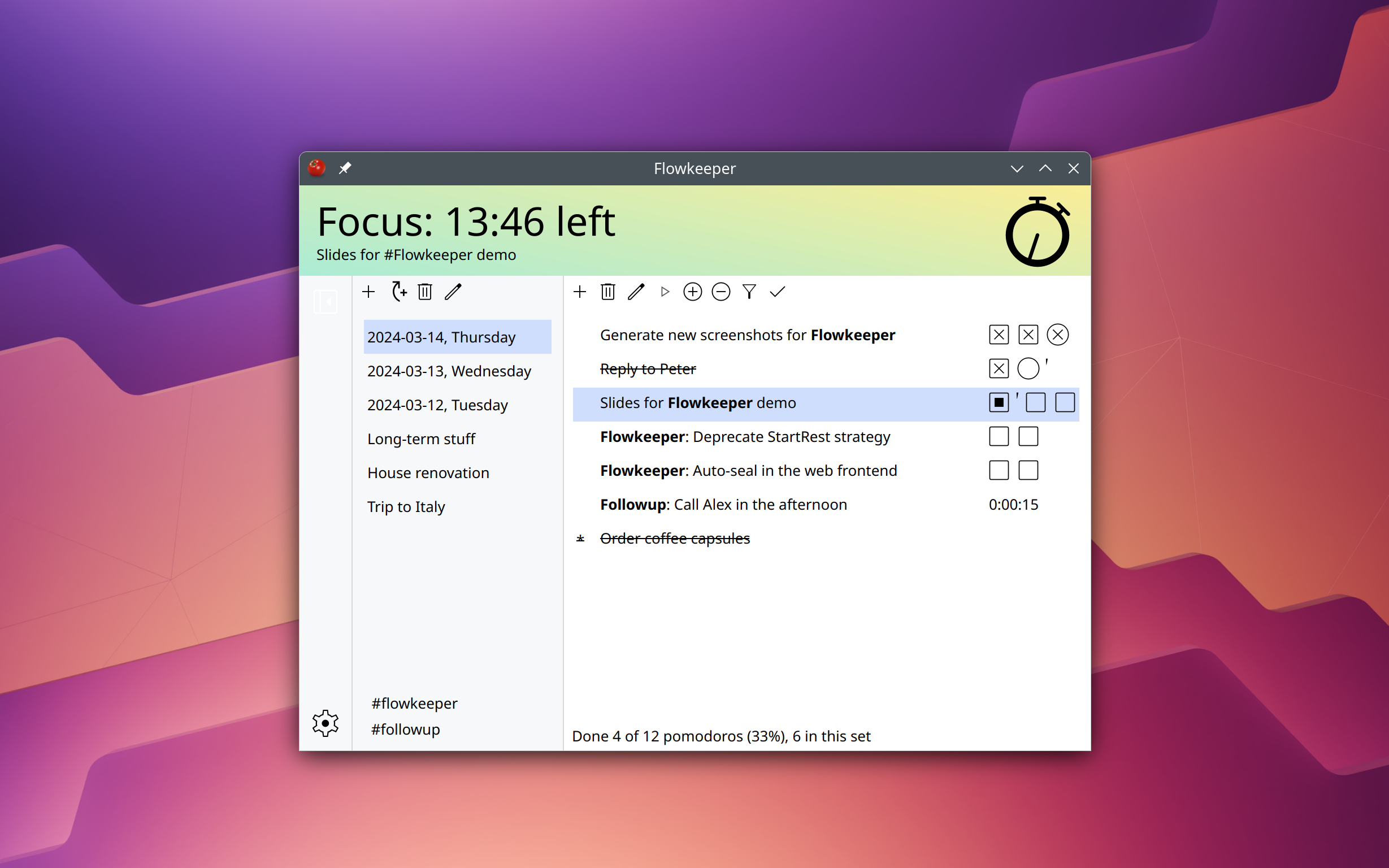Add a pomodoro with circled plus icon
Image resolution: width=1389 pixels, height=868 pixels.
(693, 292)
